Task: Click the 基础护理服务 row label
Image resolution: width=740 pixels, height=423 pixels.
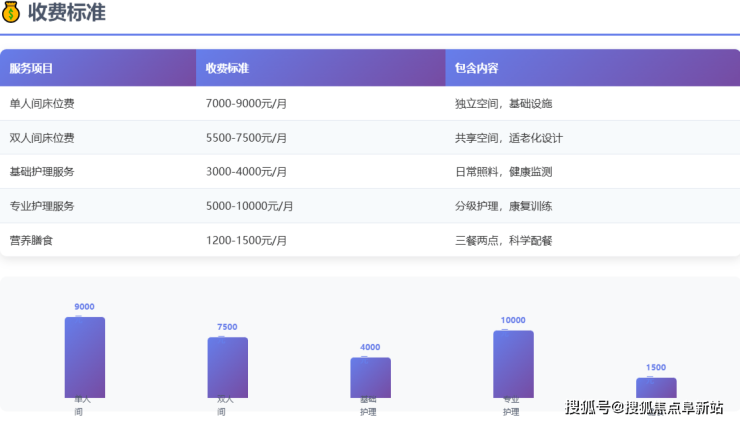Action: tap(41, 172)
